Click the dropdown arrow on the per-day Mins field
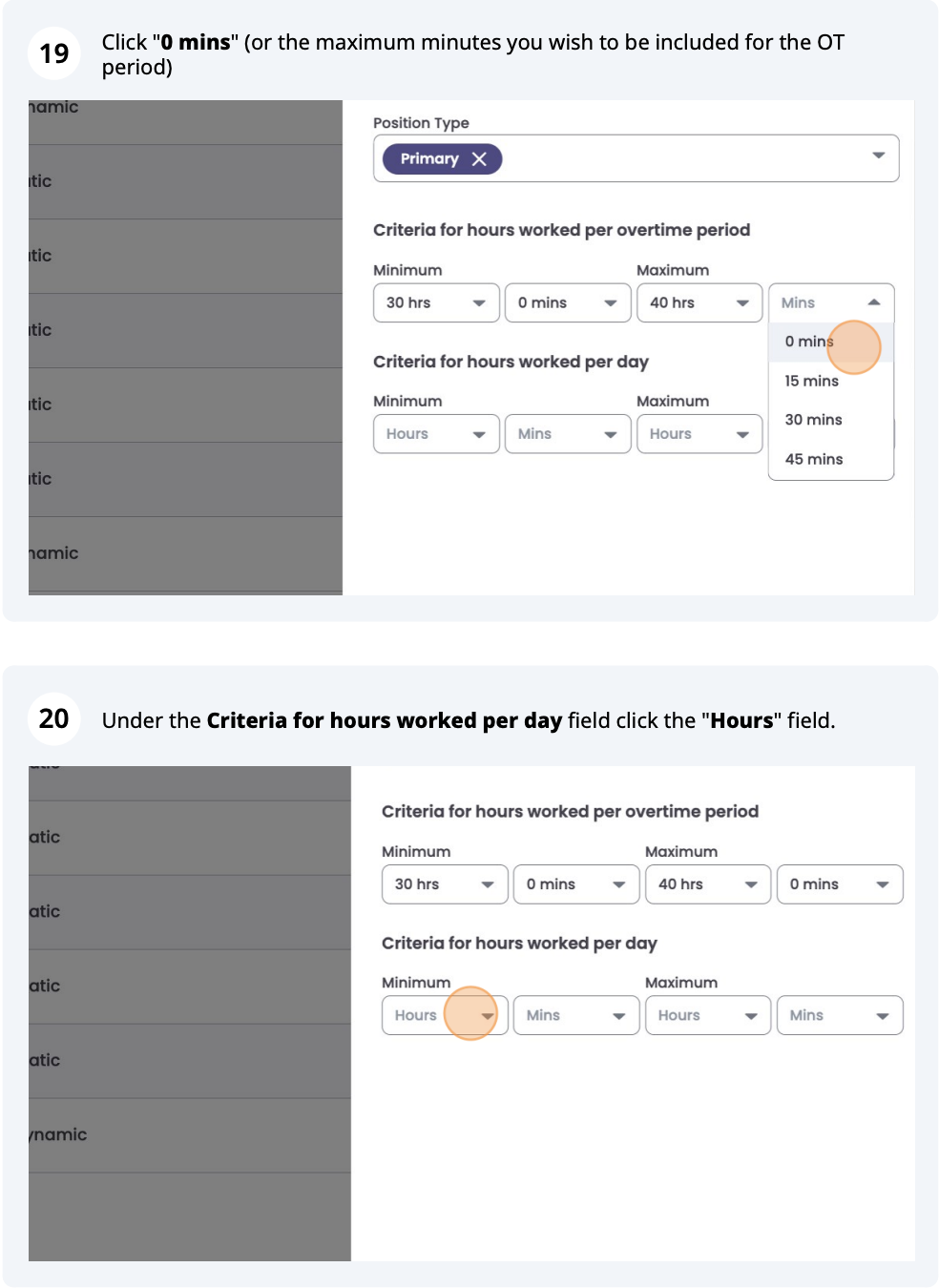939x1288 pixels. point(612,434)
